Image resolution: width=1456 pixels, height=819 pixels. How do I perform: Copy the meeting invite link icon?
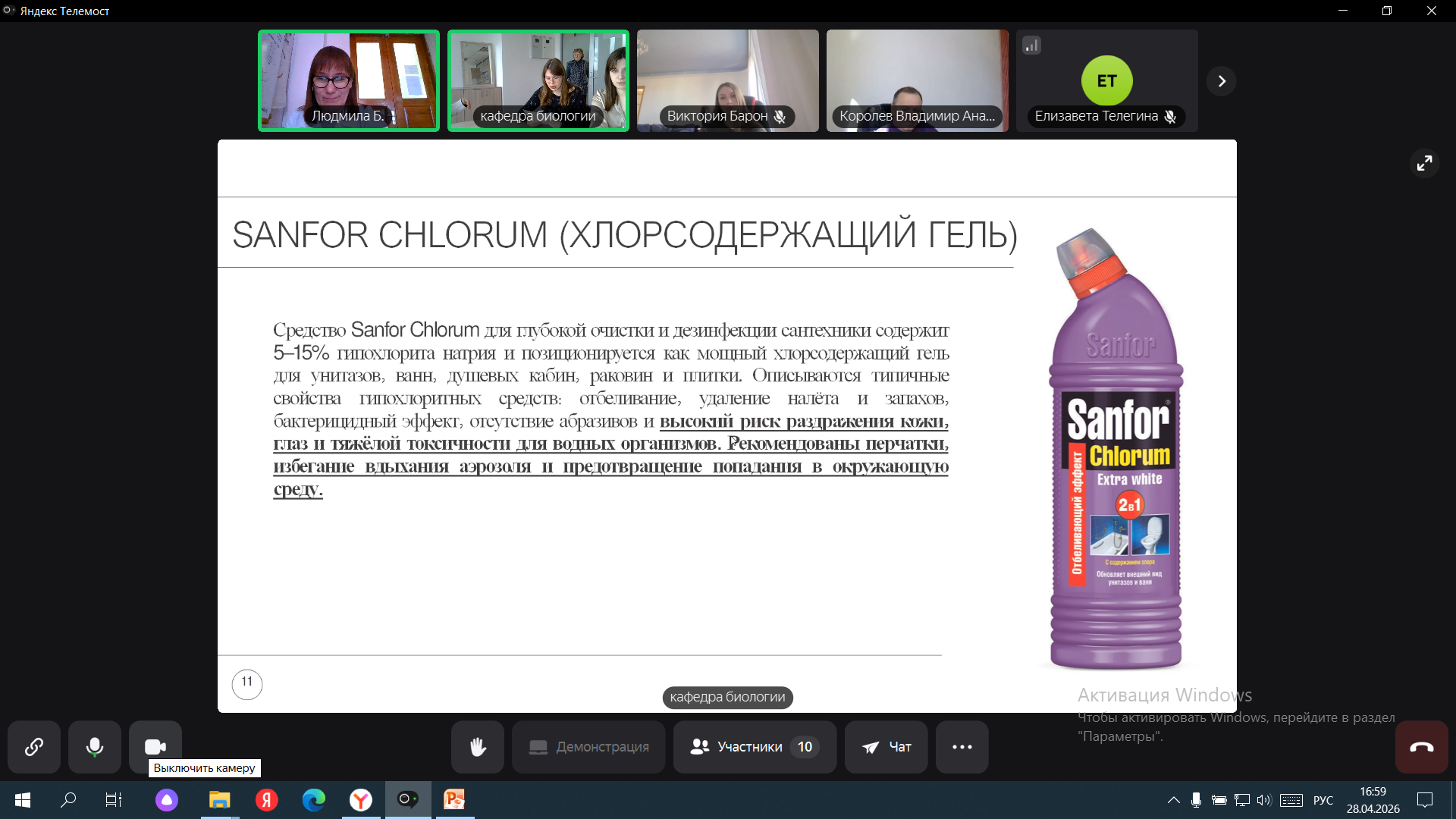[34, 747]
